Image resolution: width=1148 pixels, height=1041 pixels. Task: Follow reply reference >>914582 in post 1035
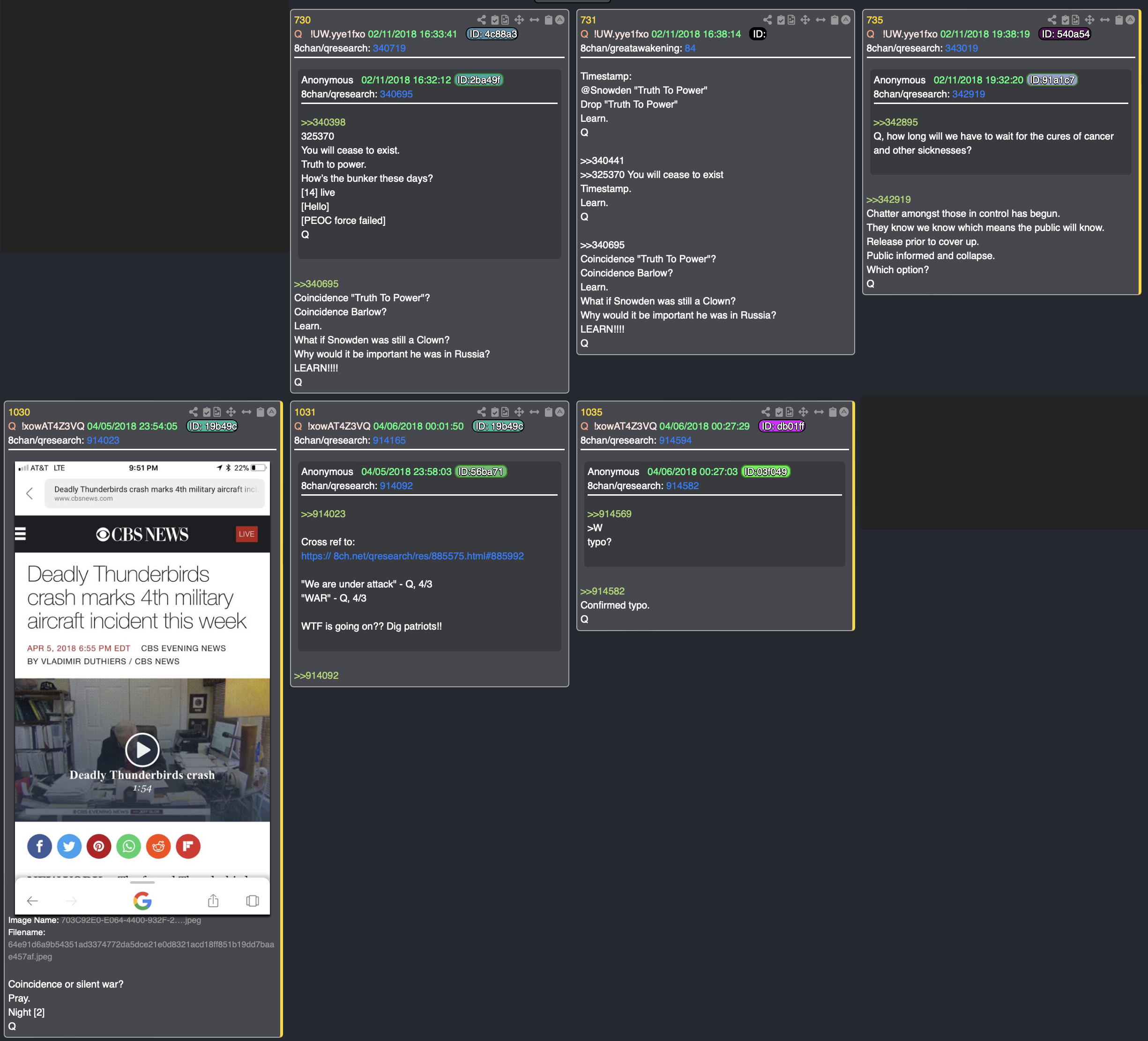(603, 591)
